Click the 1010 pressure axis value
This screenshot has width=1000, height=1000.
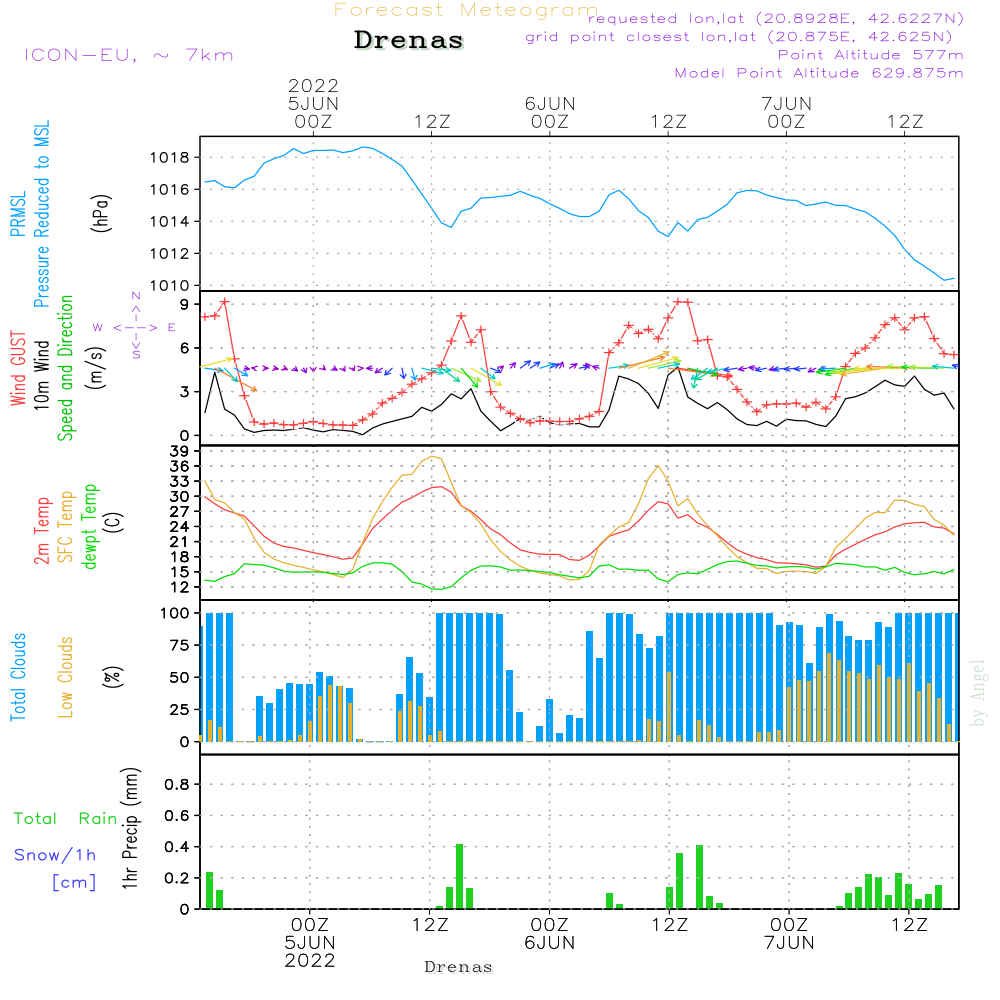(170, 286)
